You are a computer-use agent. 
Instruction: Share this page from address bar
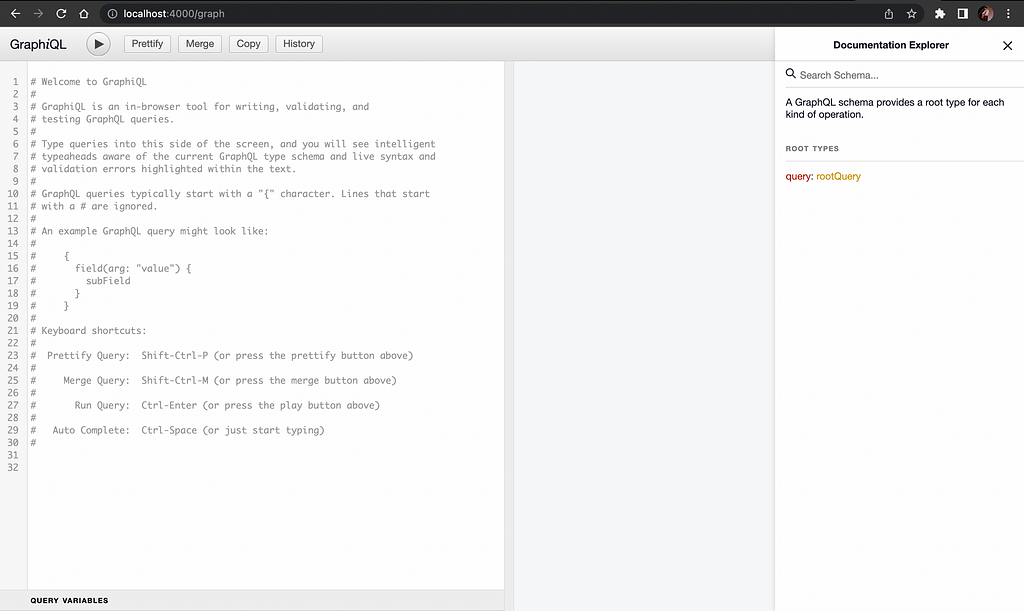(889, 14)
